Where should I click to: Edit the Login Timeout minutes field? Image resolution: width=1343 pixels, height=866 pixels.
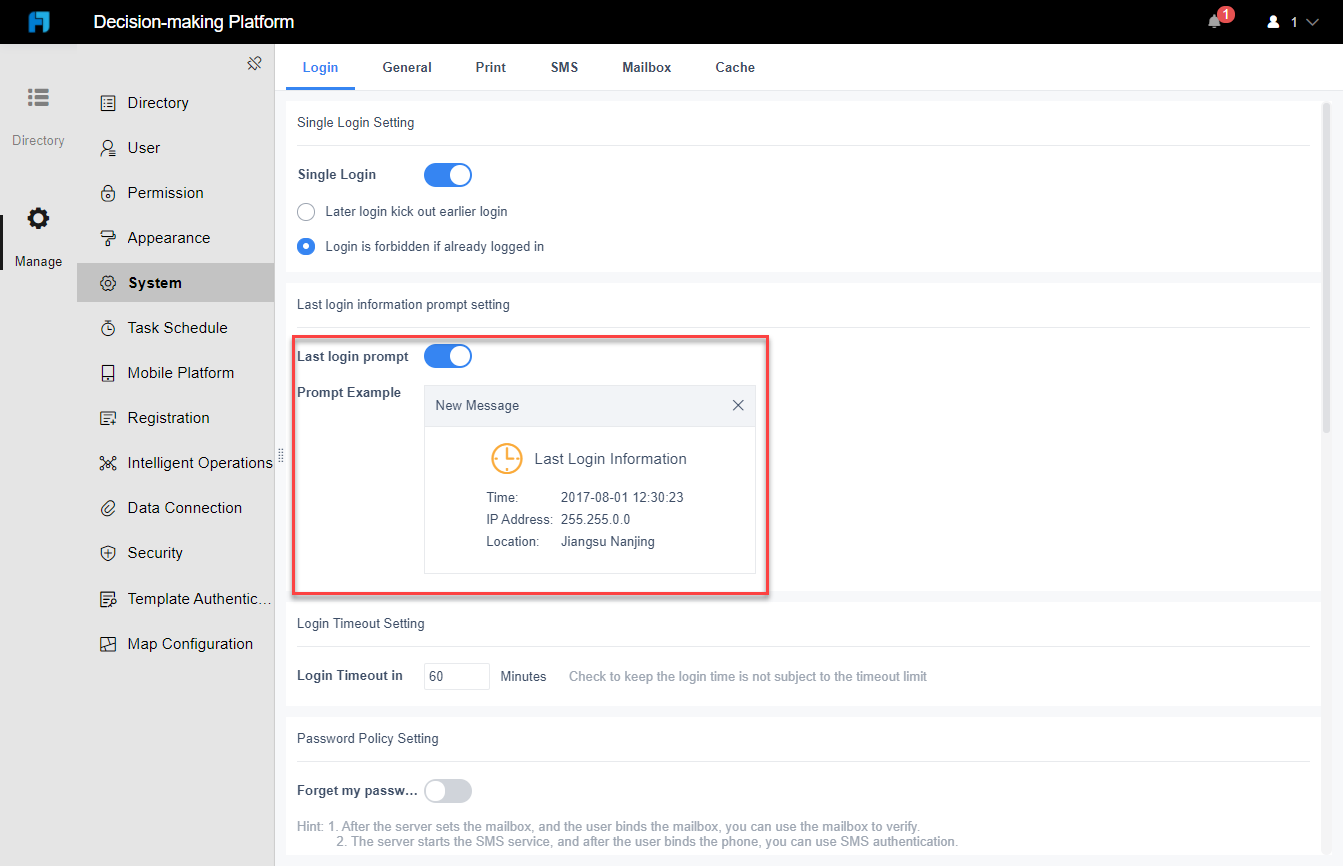click(456, 676)
